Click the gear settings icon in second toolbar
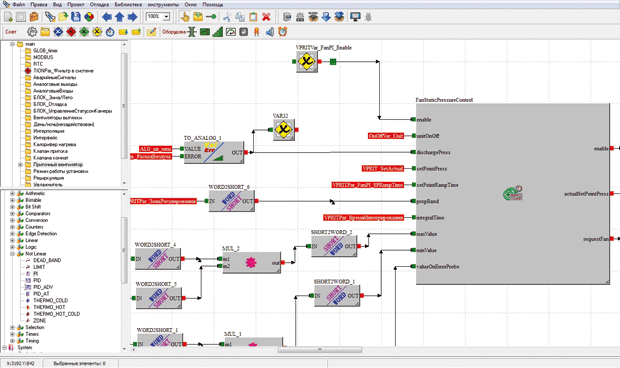The width and height of the screenshot is (620, 368). coord(32,32)
